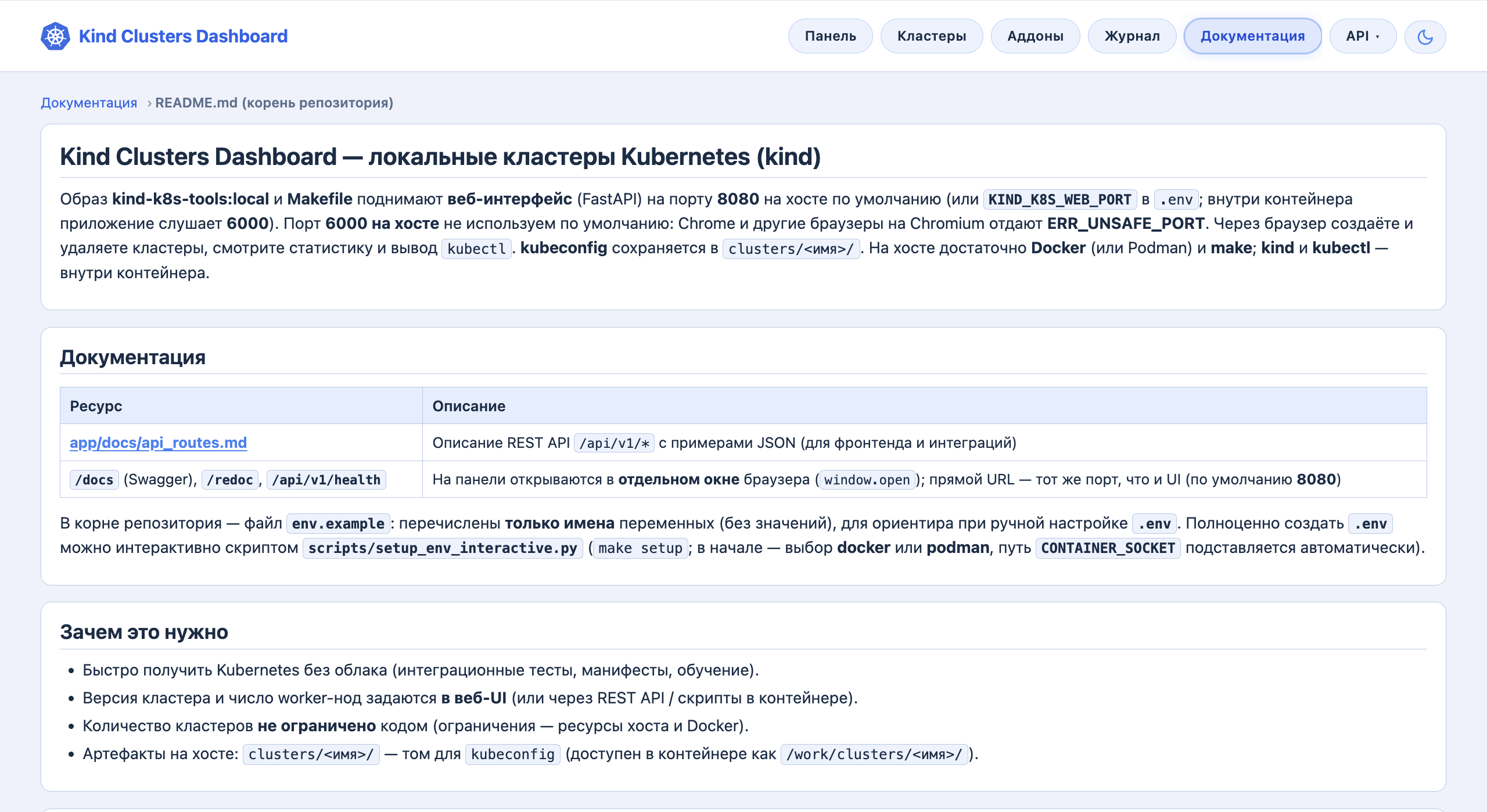Click the env.example code label
This screenshot has height=812, width=1487.
[x=338, y=524]
